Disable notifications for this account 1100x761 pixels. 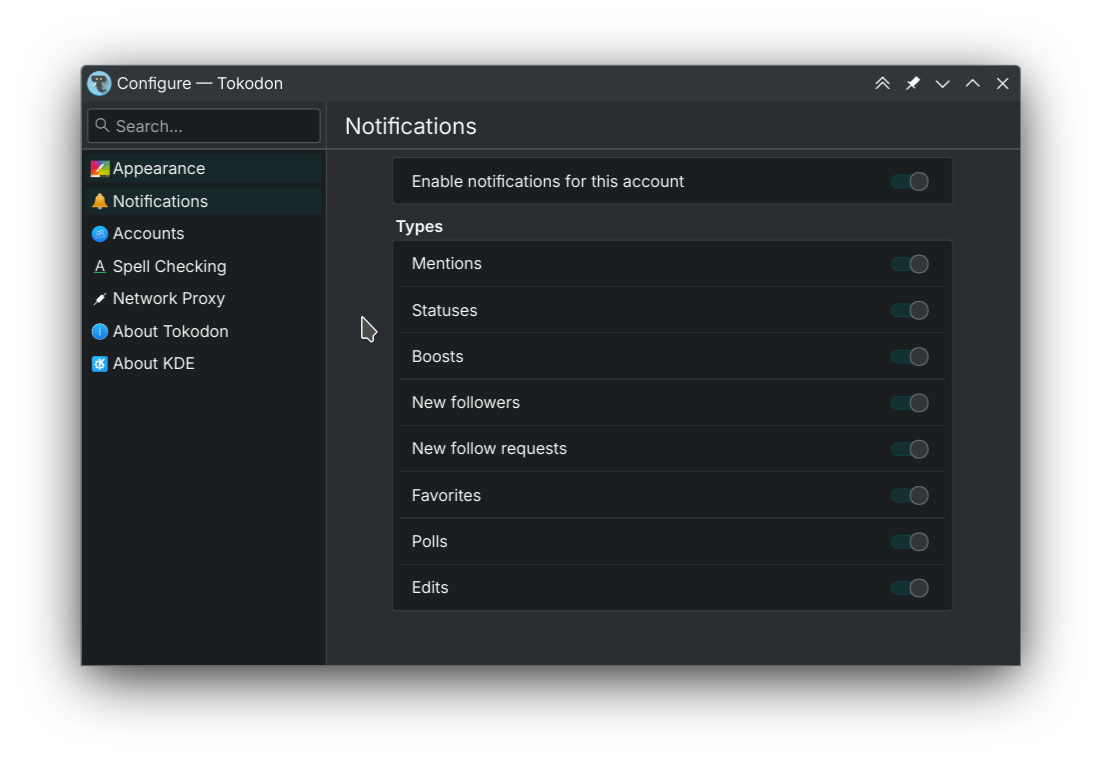910,182
